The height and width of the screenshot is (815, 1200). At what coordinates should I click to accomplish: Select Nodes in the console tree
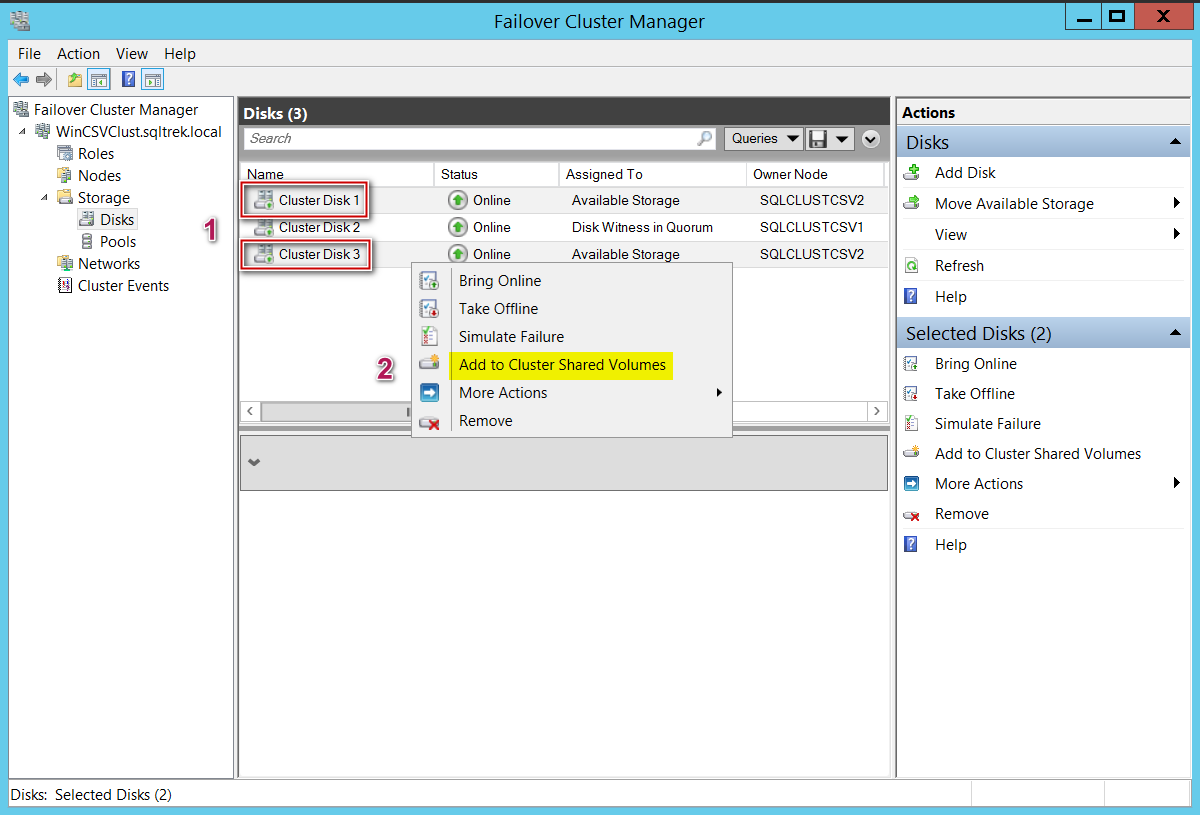99,176
